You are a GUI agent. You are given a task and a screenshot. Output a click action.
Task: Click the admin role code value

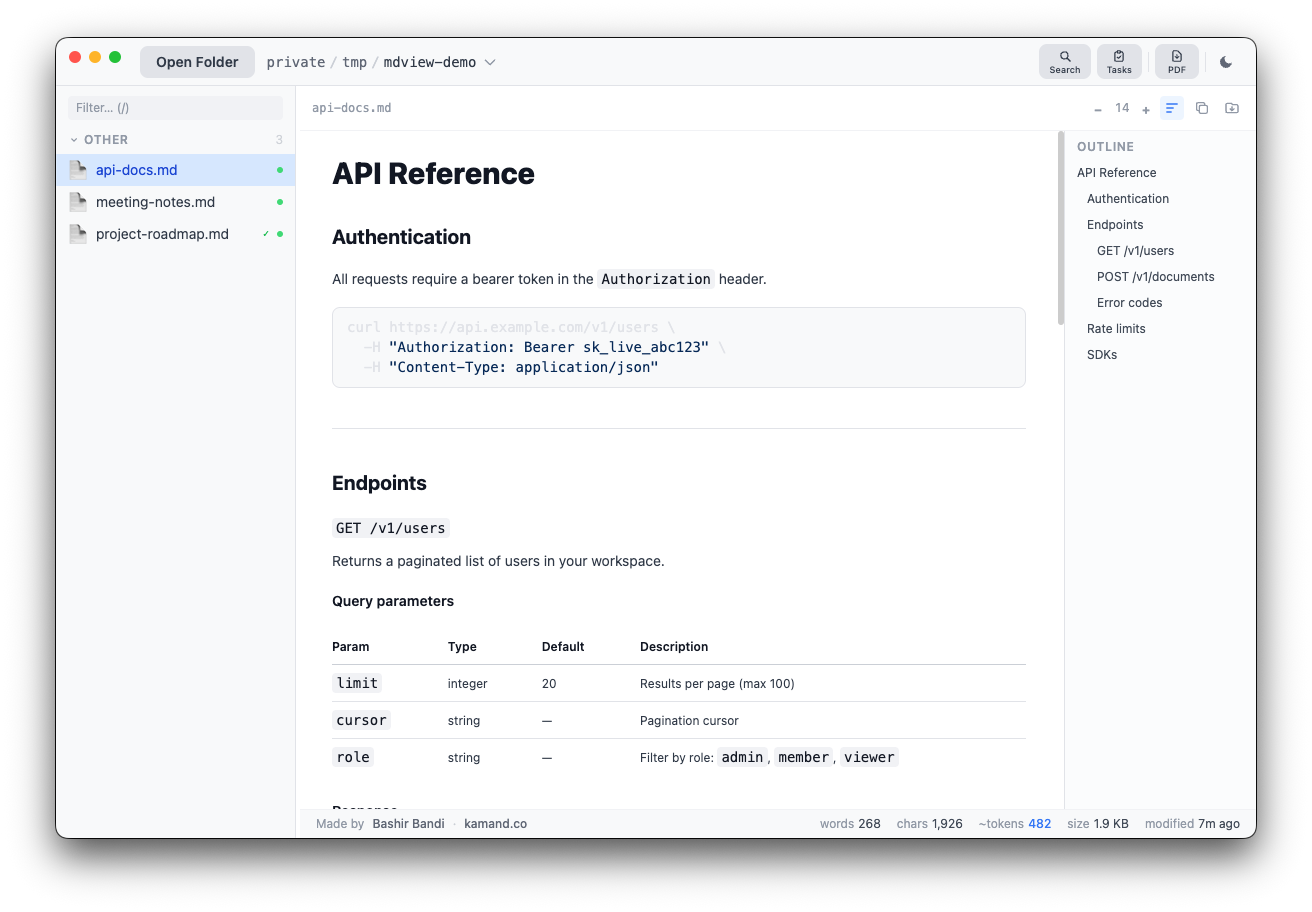click(742, 757)
